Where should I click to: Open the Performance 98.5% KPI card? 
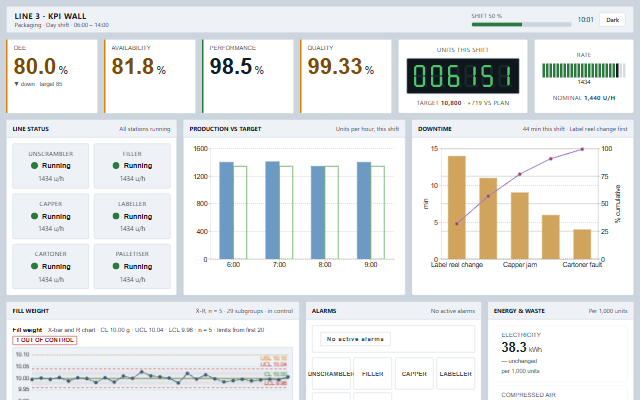[x=248, y=76]
